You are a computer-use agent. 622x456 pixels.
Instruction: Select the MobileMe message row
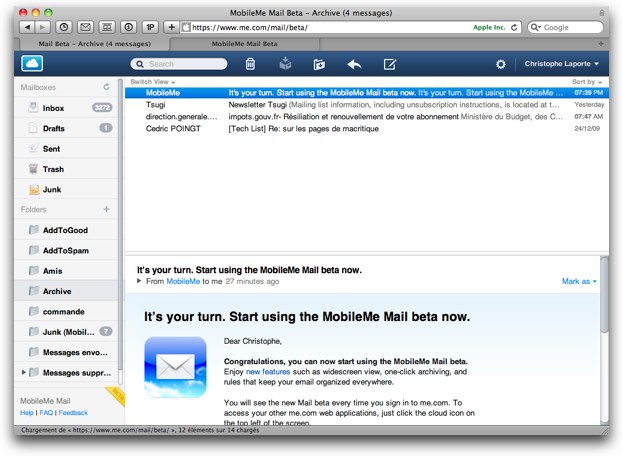pos(367,92)
